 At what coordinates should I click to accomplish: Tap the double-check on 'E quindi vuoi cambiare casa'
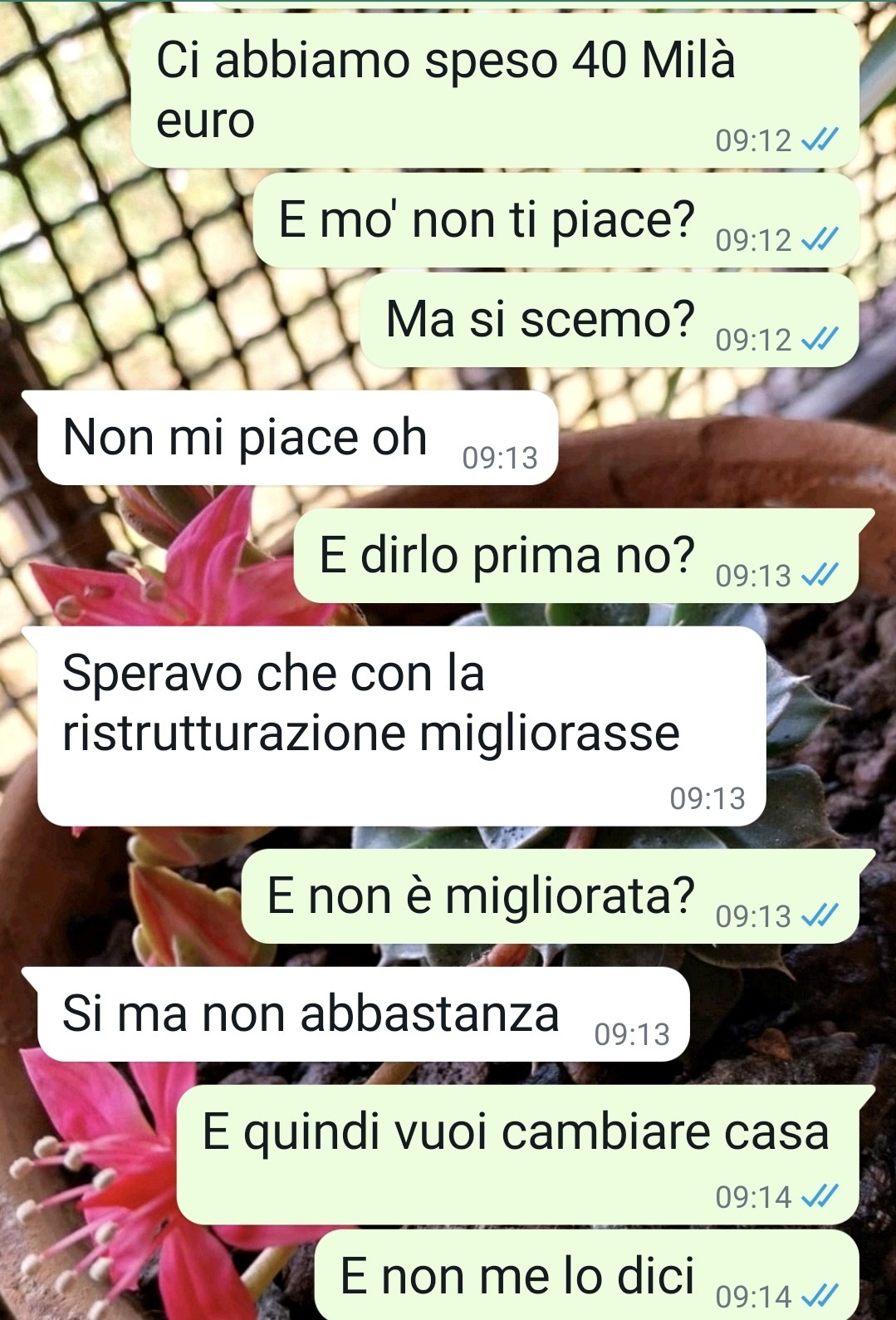point(820,1196)
